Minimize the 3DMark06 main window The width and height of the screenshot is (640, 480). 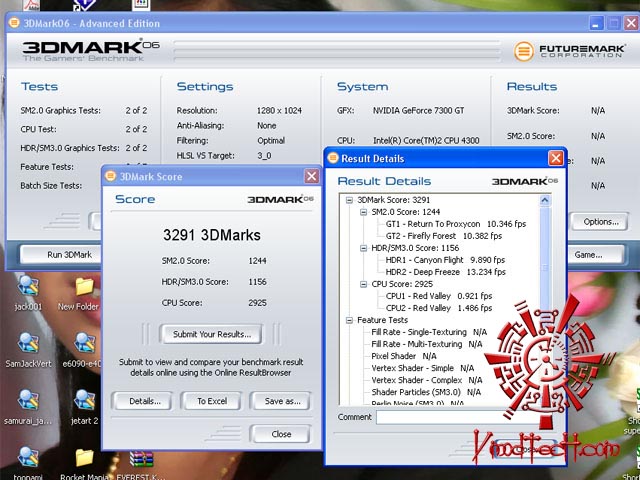(x=596, y=23)
